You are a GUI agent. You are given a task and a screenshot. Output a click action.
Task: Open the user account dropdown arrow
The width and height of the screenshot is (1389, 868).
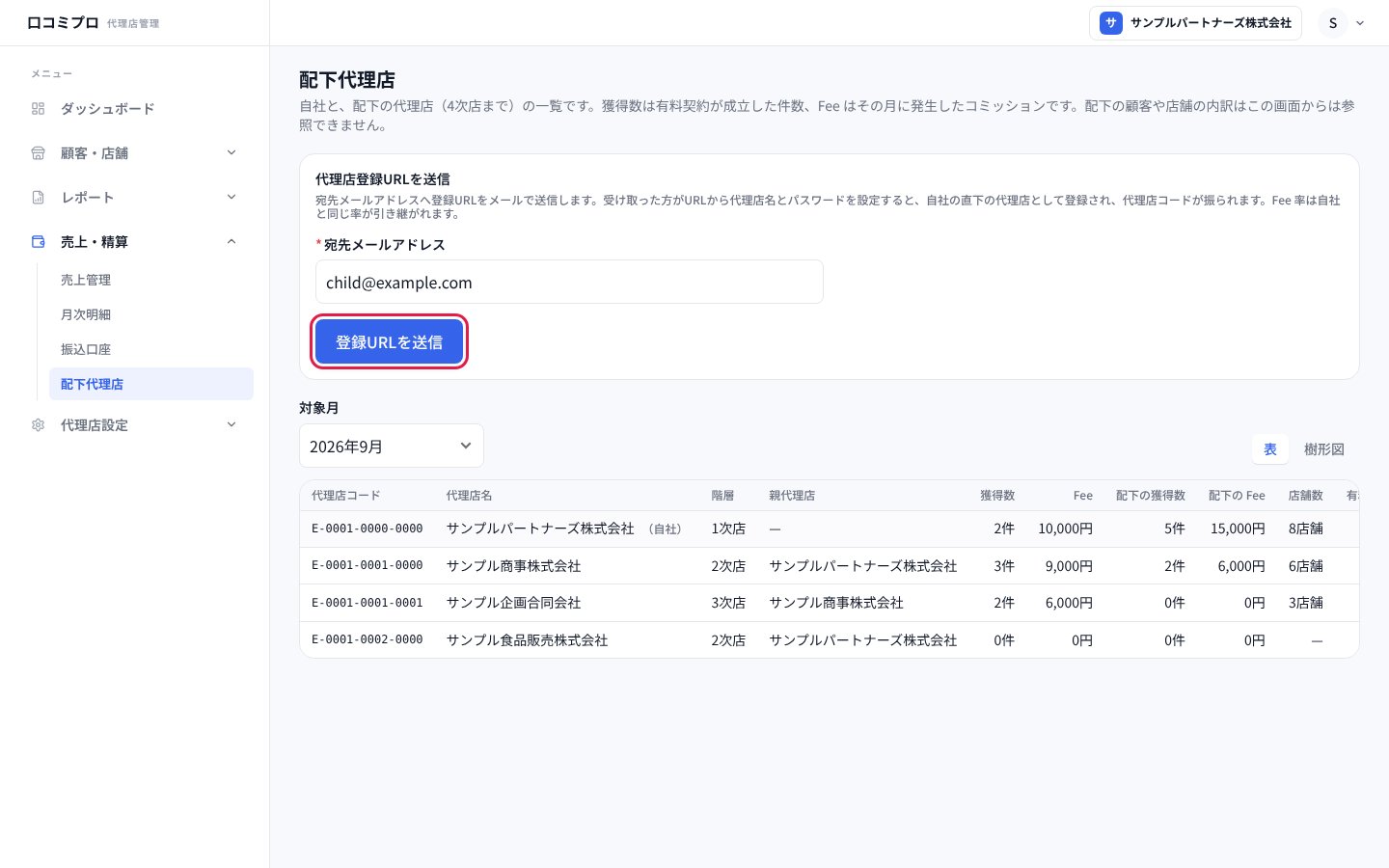[1360, 23]
